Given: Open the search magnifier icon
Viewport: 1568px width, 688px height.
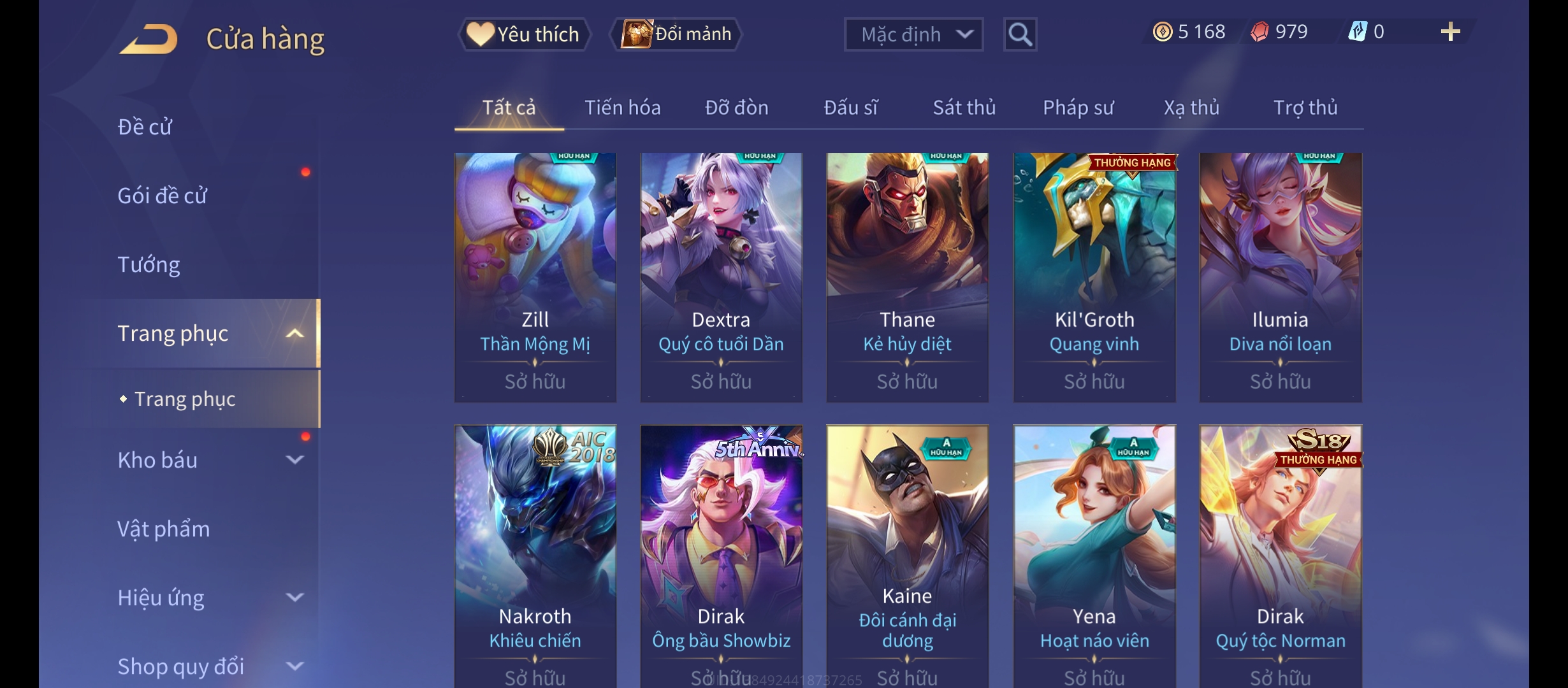Looking at the screenshot, I should point(1020,34).
